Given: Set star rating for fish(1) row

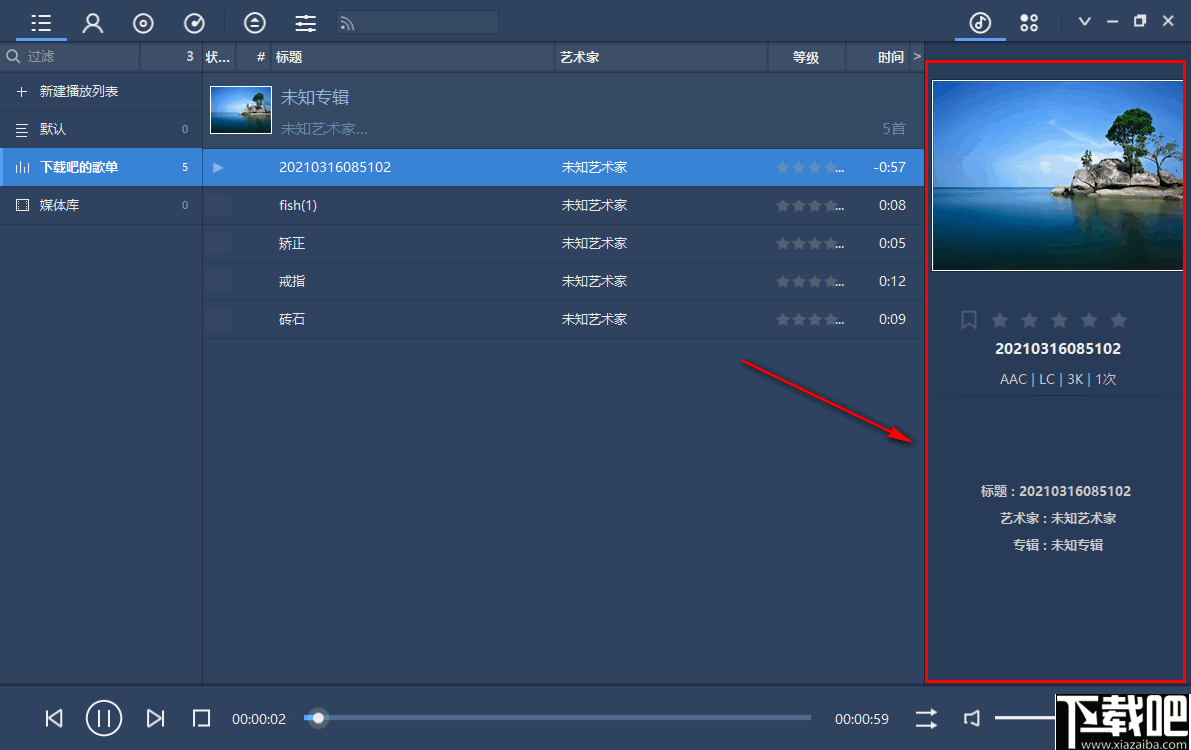Looking at the screenshot, I should tap(809, 205).
